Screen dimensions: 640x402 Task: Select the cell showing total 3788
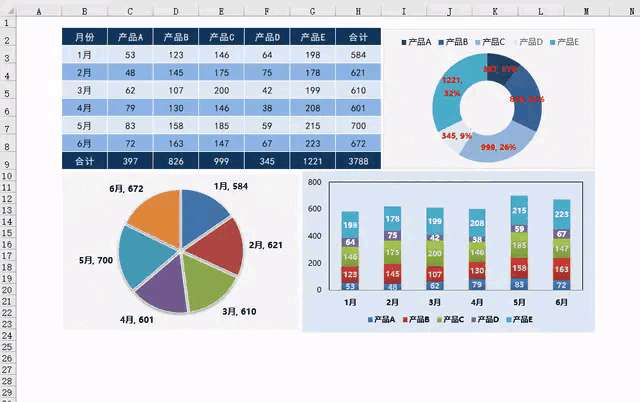click(x=358, y=161)
